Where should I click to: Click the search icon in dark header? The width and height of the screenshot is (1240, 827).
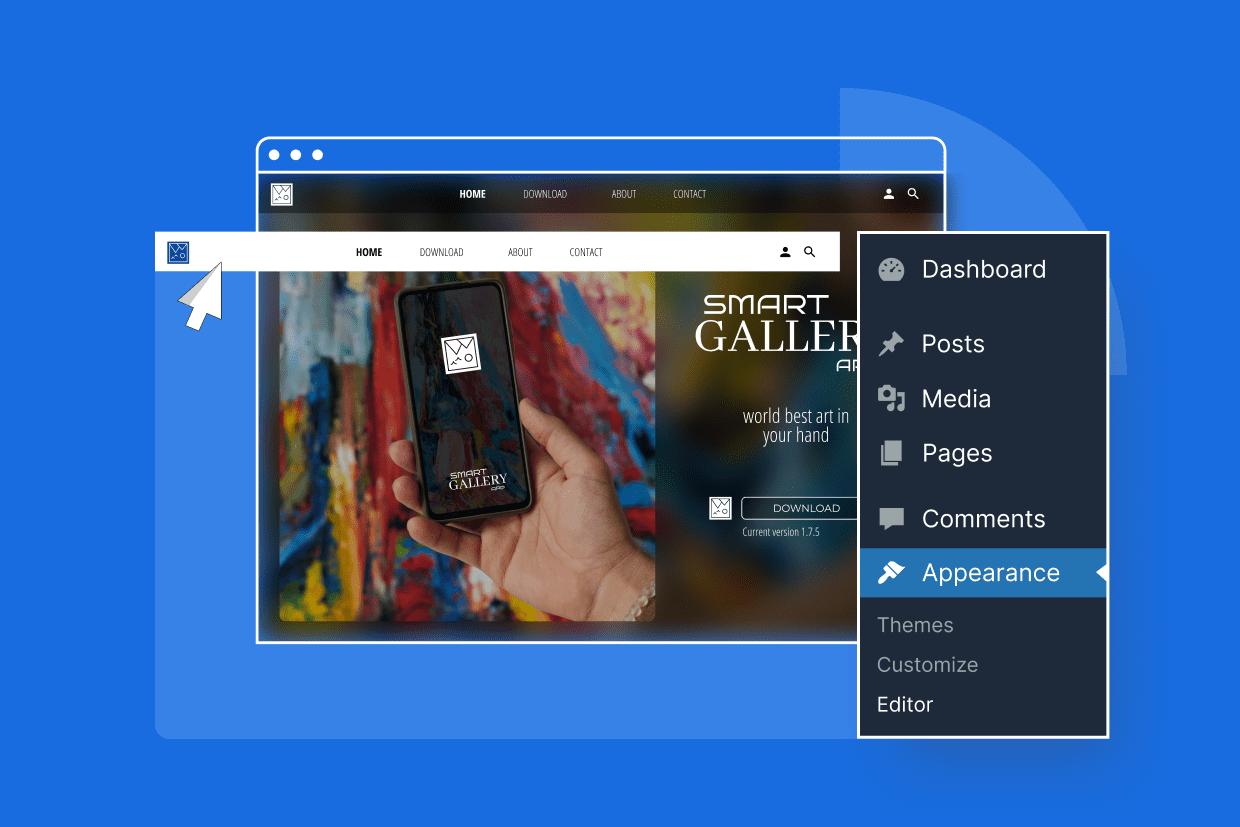pyautogui.click(x=913, y=194)
